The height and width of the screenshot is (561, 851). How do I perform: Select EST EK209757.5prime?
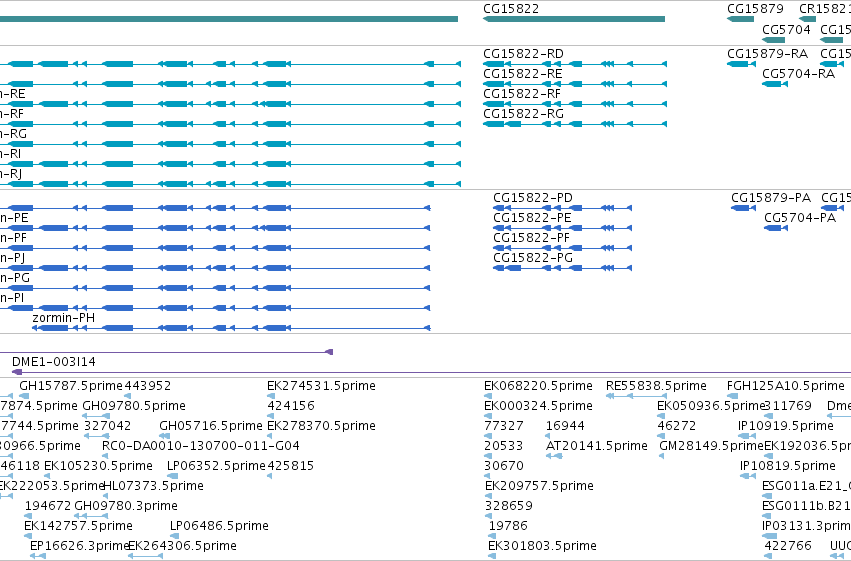[x=539, y=486]
